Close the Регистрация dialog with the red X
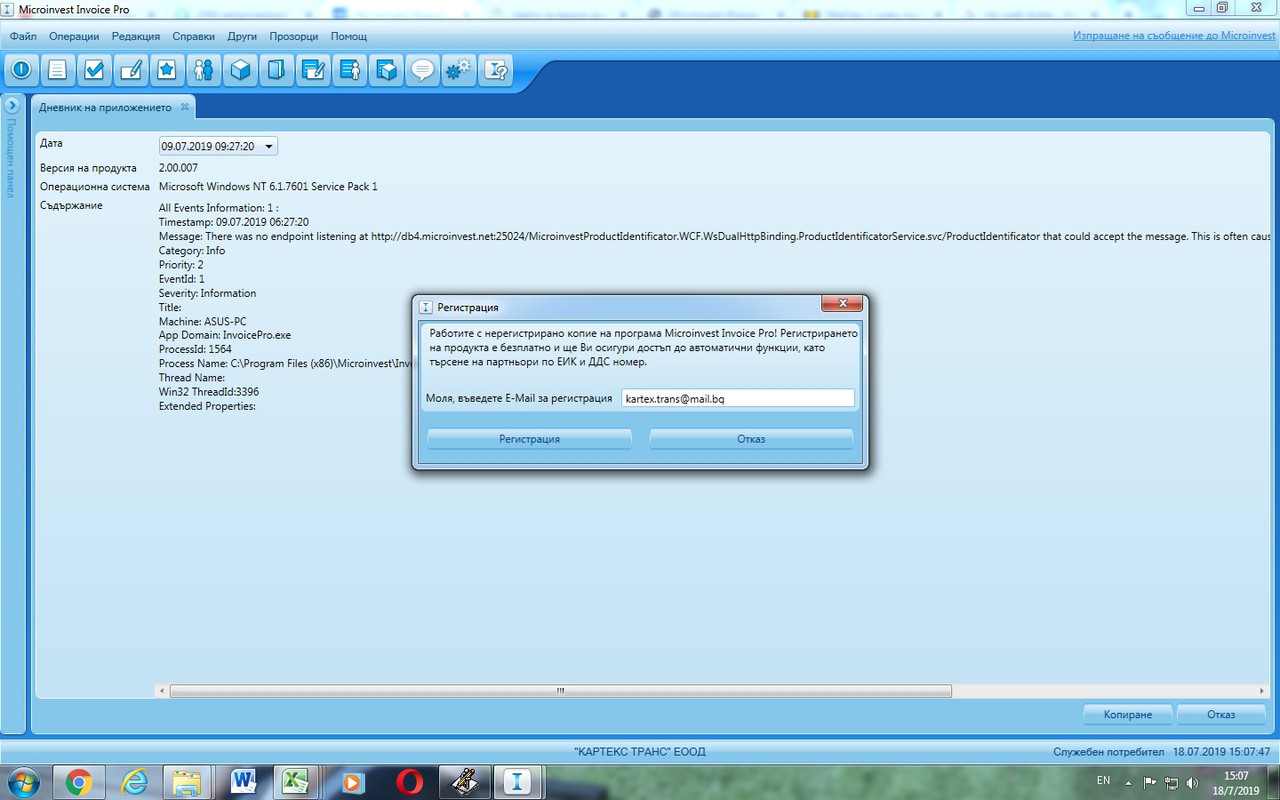 tap(843, 304)
